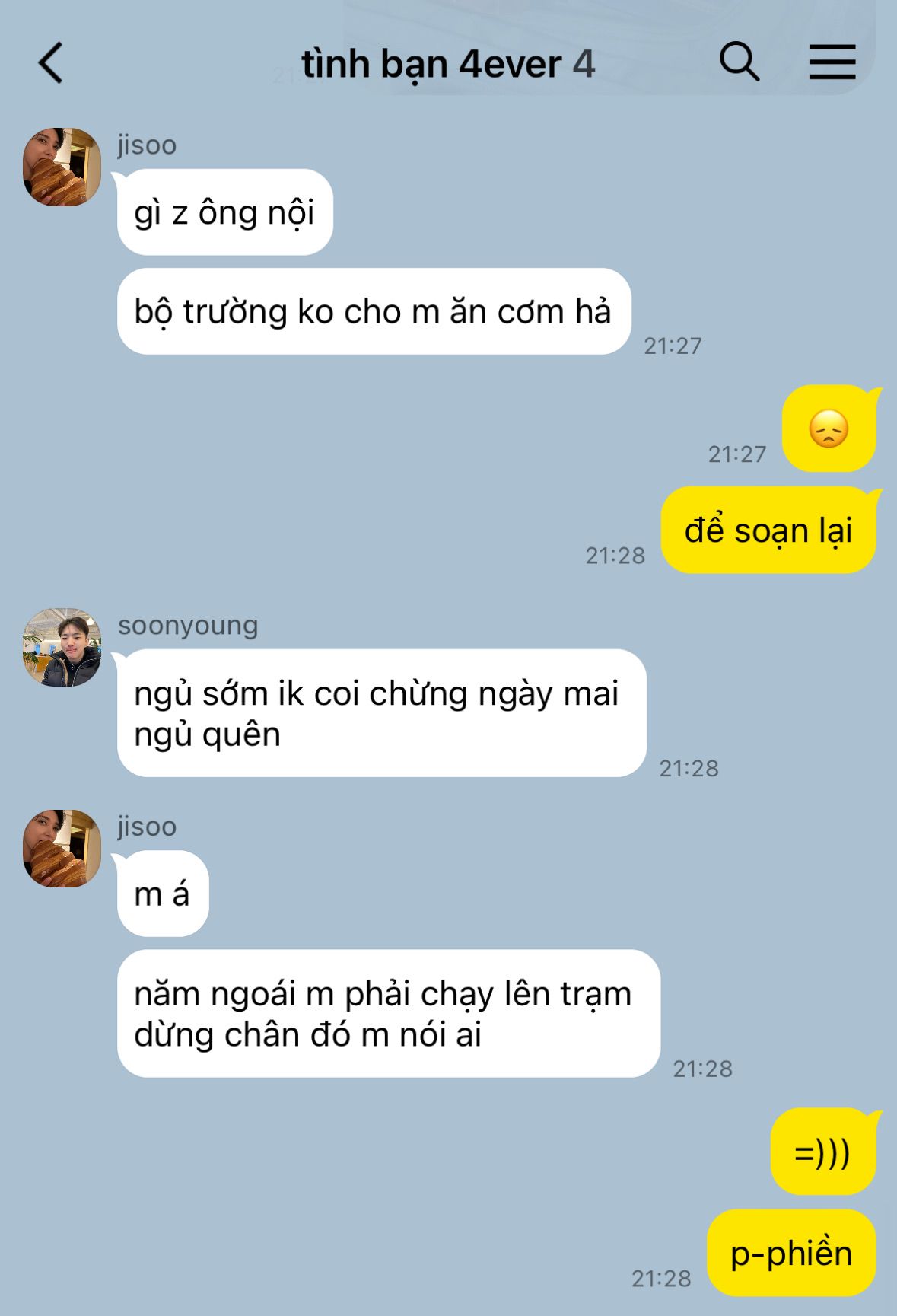The image size is (897, 1316).
Task: Open chat search magnifier icon
Action: coord(739,62)
